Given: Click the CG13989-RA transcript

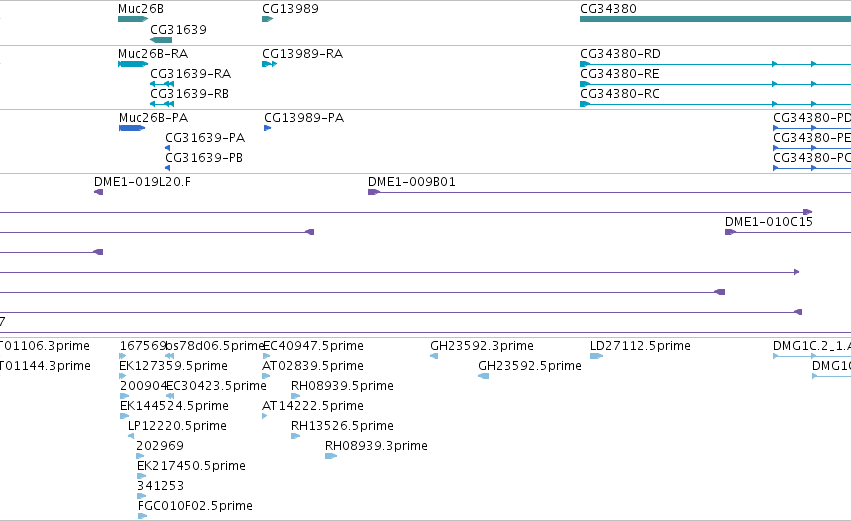Looking at the screenshot, I should (270, 64).
